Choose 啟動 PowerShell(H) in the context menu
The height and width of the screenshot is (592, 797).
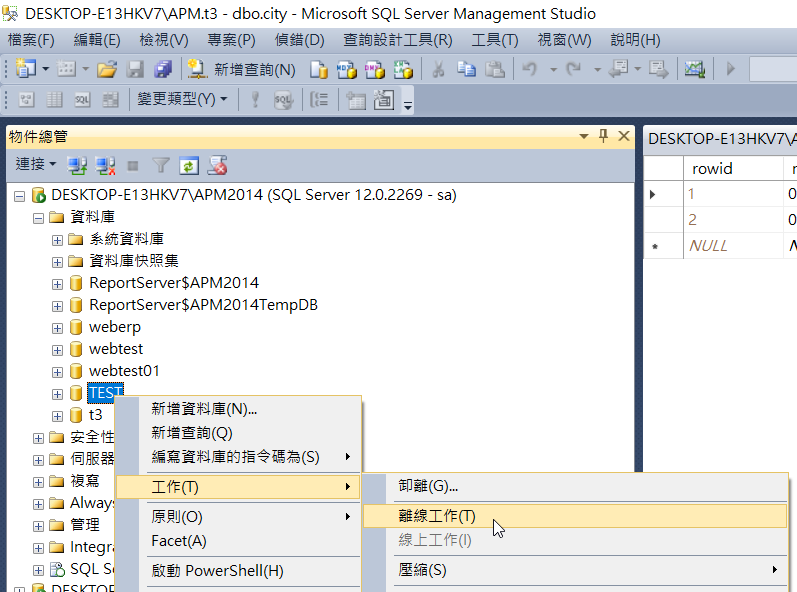point(238,571)
